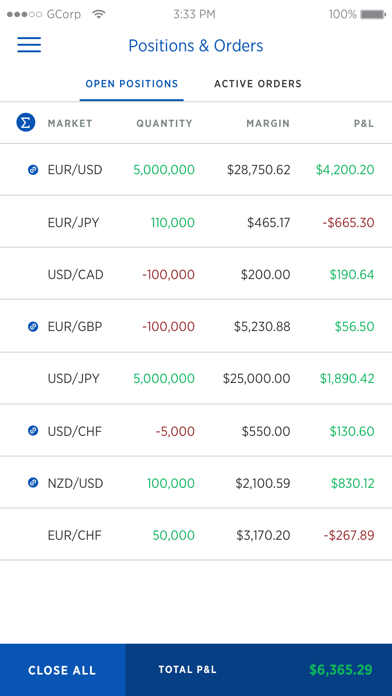Switch to the Active Orders tab
Viewport: 392px width, 696px height.
(258, 84)
